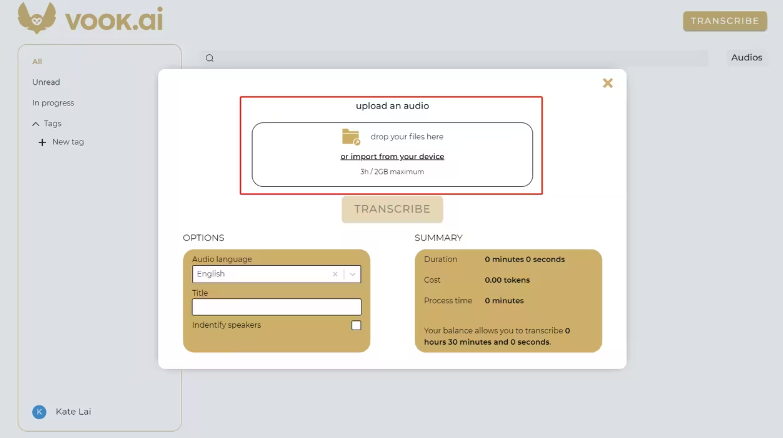
Task: Click the plus icon beside New tag
Action: [x=42, y=142]
